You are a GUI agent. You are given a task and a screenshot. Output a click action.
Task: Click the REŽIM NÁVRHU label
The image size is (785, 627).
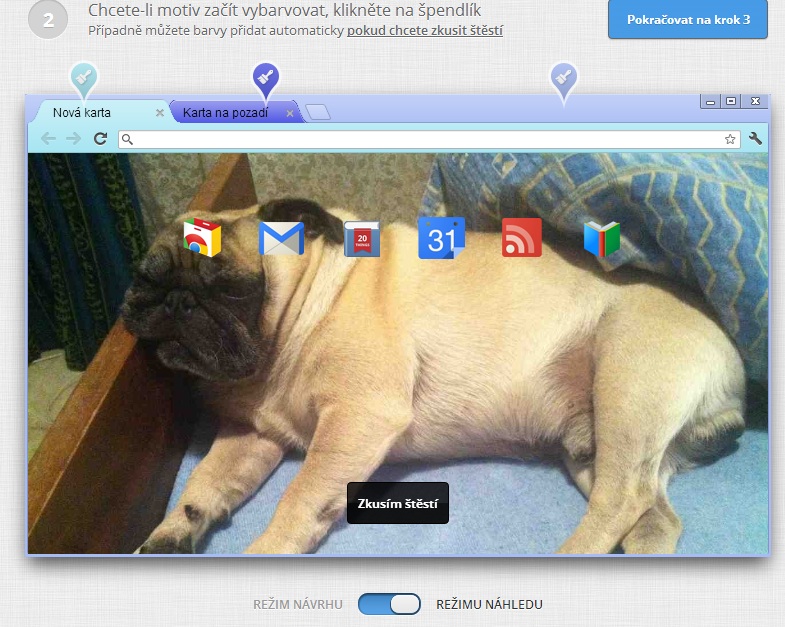coord(298,604)
